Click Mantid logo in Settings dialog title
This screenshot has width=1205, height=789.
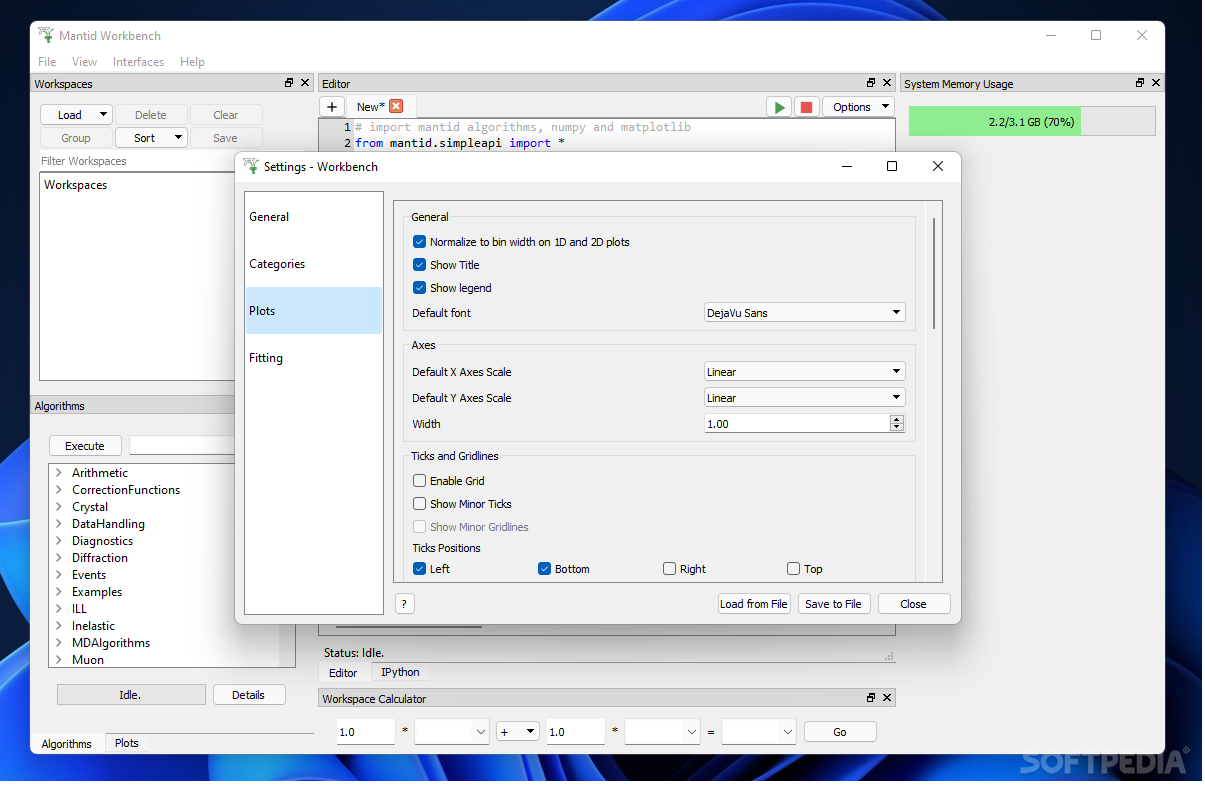click(251, 166)
